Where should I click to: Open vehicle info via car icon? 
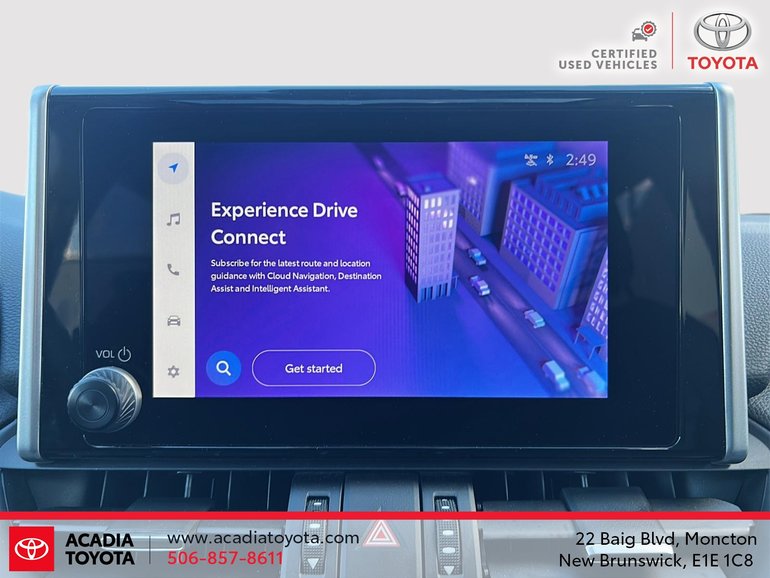point(174,320)
